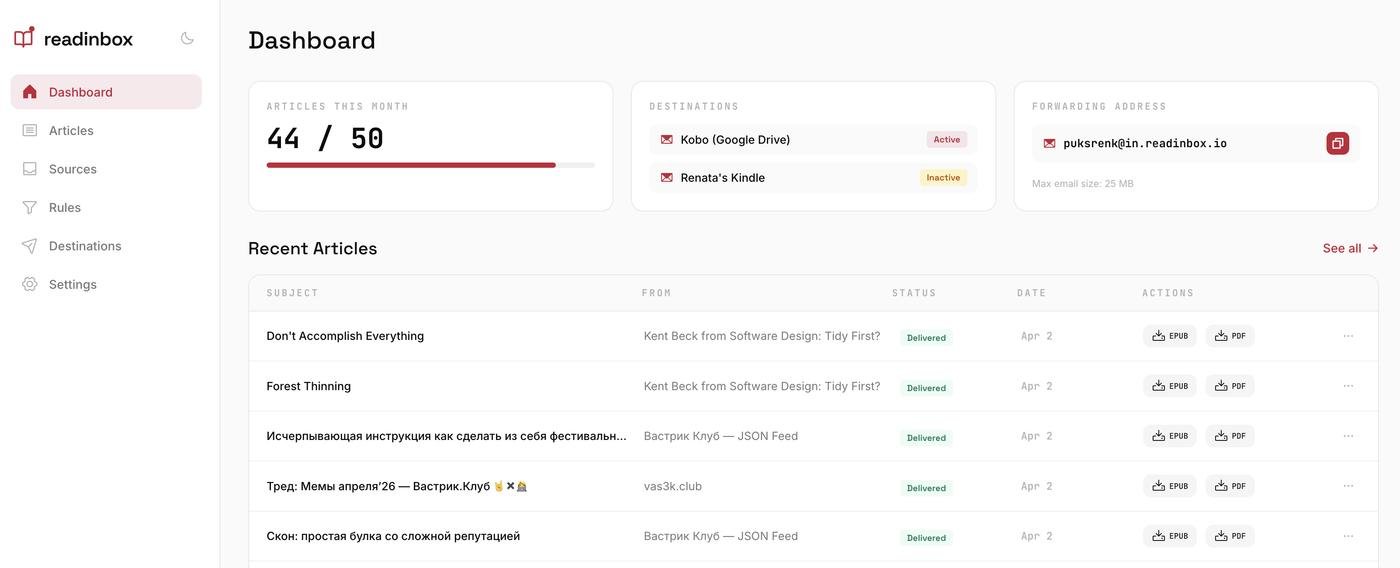The image size is (1400, 568).
Task: Download EPUB for the vas3k.club article
Action: pos(1169,486)
